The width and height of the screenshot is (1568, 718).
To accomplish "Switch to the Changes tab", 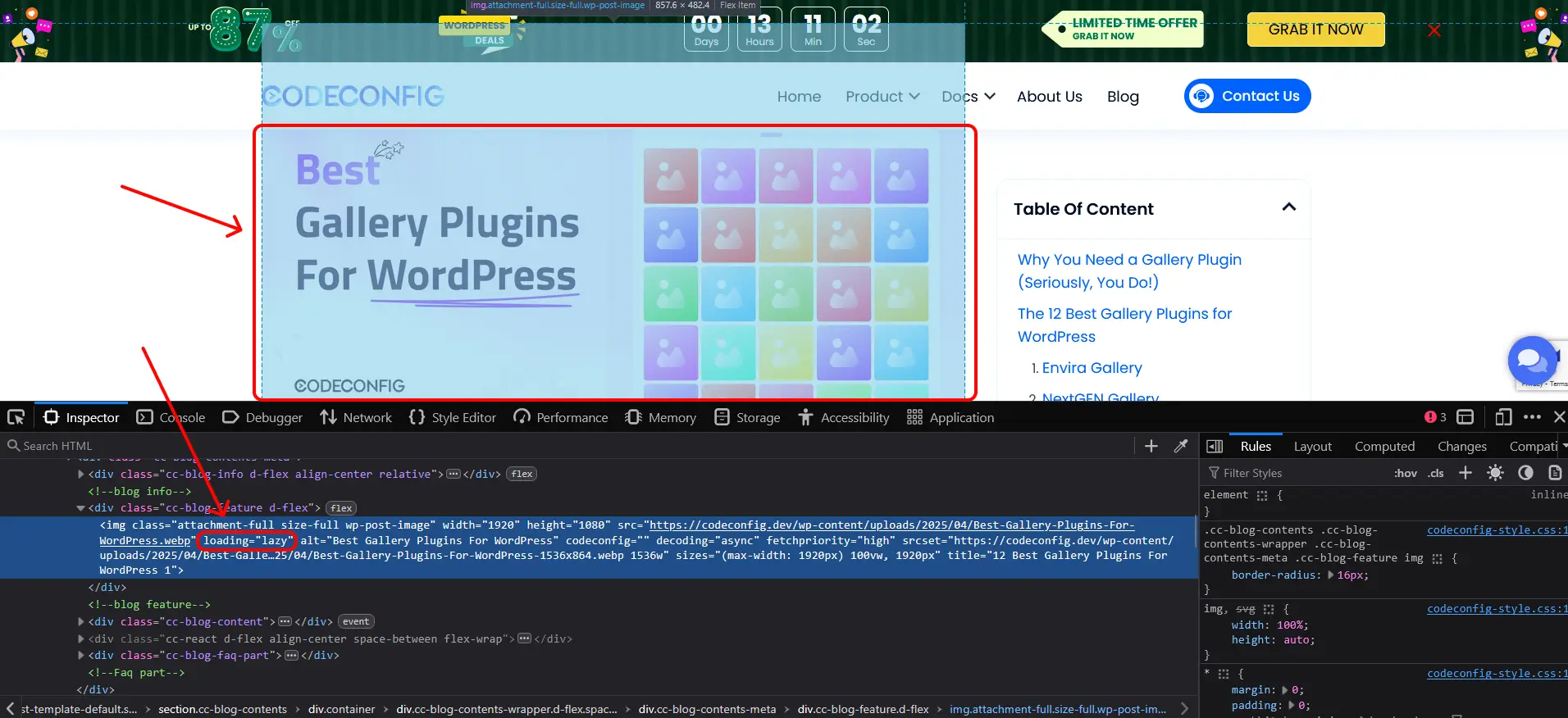I will [x=1462, y=446].
